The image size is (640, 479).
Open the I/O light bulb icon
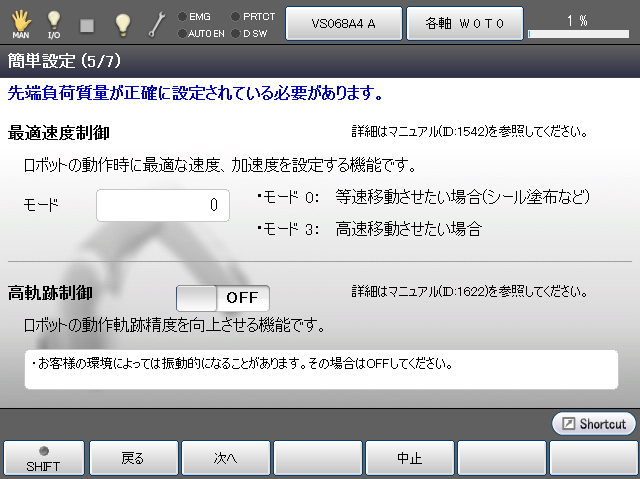pyautogui.click(x=54, y=22)
